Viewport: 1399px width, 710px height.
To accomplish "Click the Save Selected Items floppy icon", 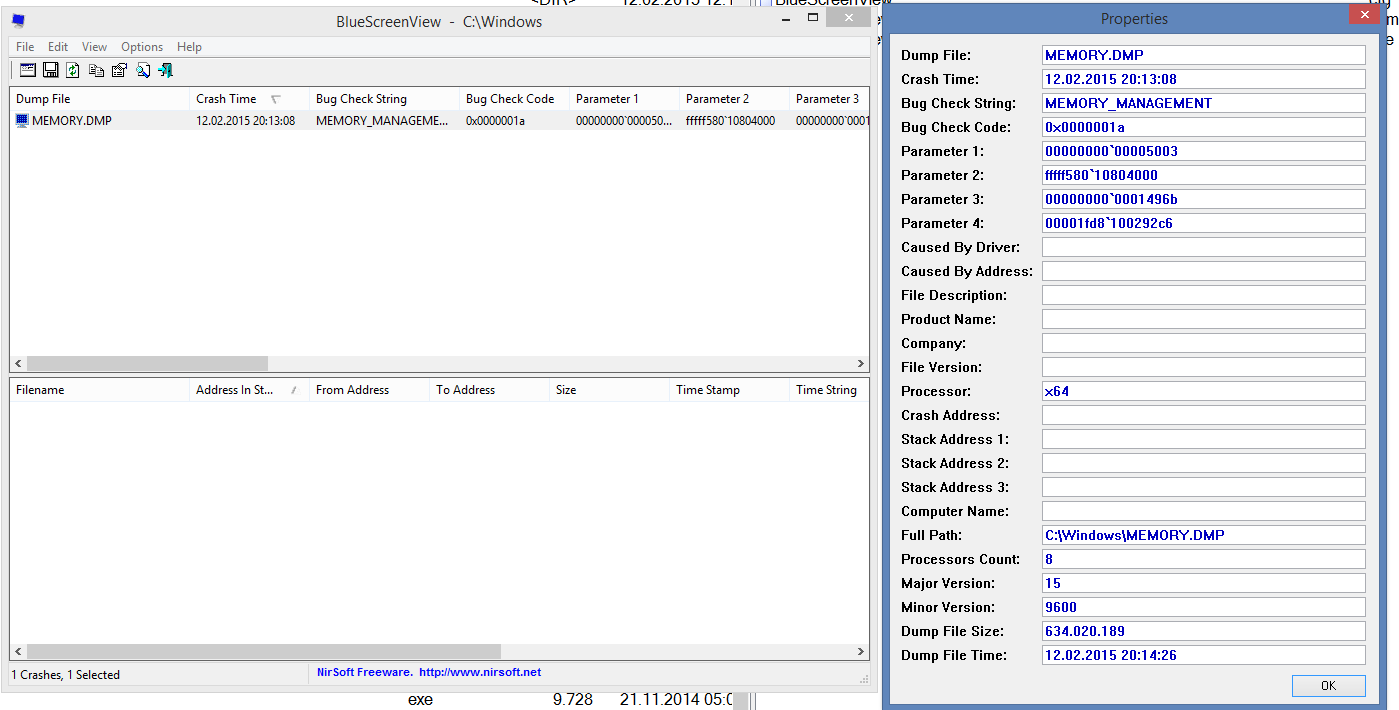I will tap(50, 70).
